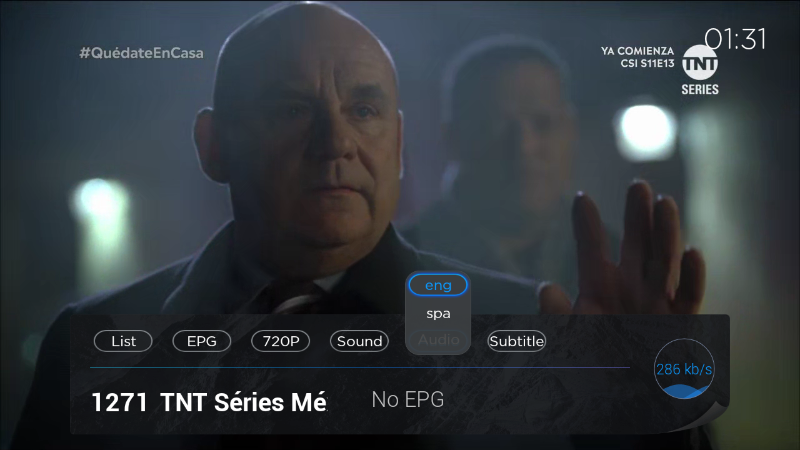This screenshot has width=800, height=450.
Task: Click the channel number 1271
Action: [x=119, y=402]
